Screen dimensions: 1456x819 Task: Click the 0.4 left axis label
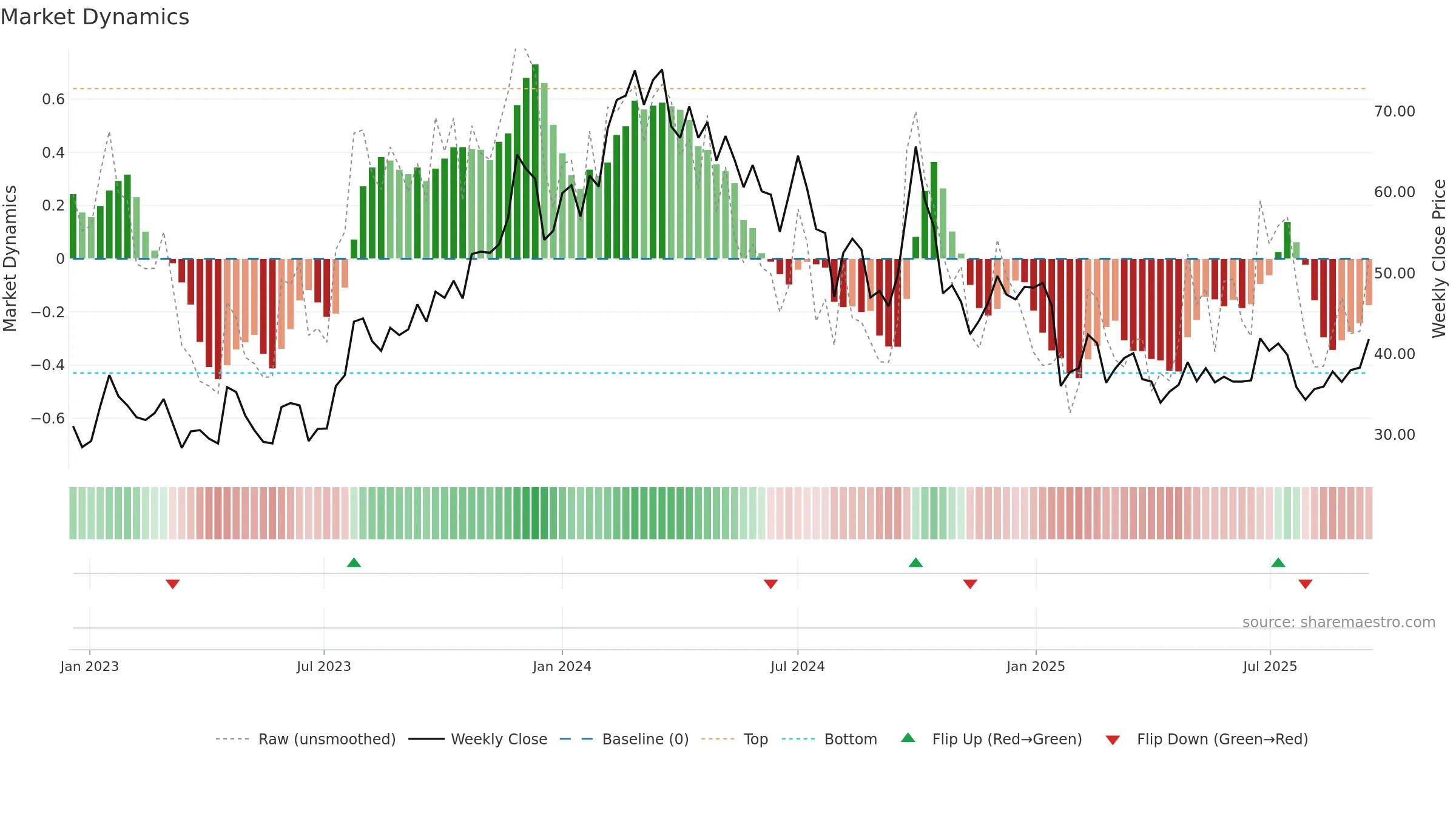tap(53, 153)
